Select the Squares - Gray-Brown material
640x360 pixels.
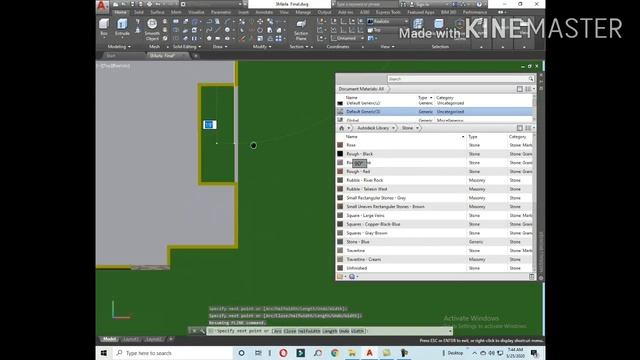click(x=434, y=233)
